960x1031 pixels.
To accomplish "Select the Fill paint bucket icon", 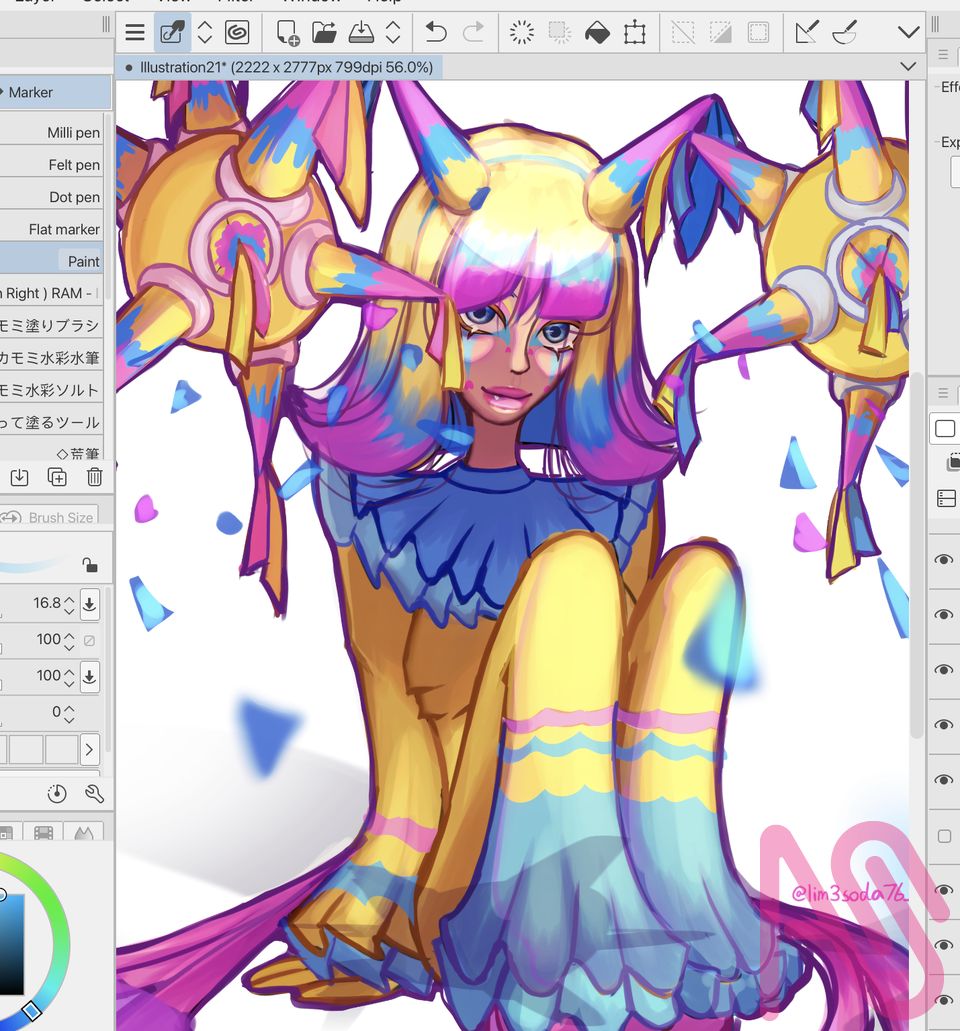I will [596, 33].
